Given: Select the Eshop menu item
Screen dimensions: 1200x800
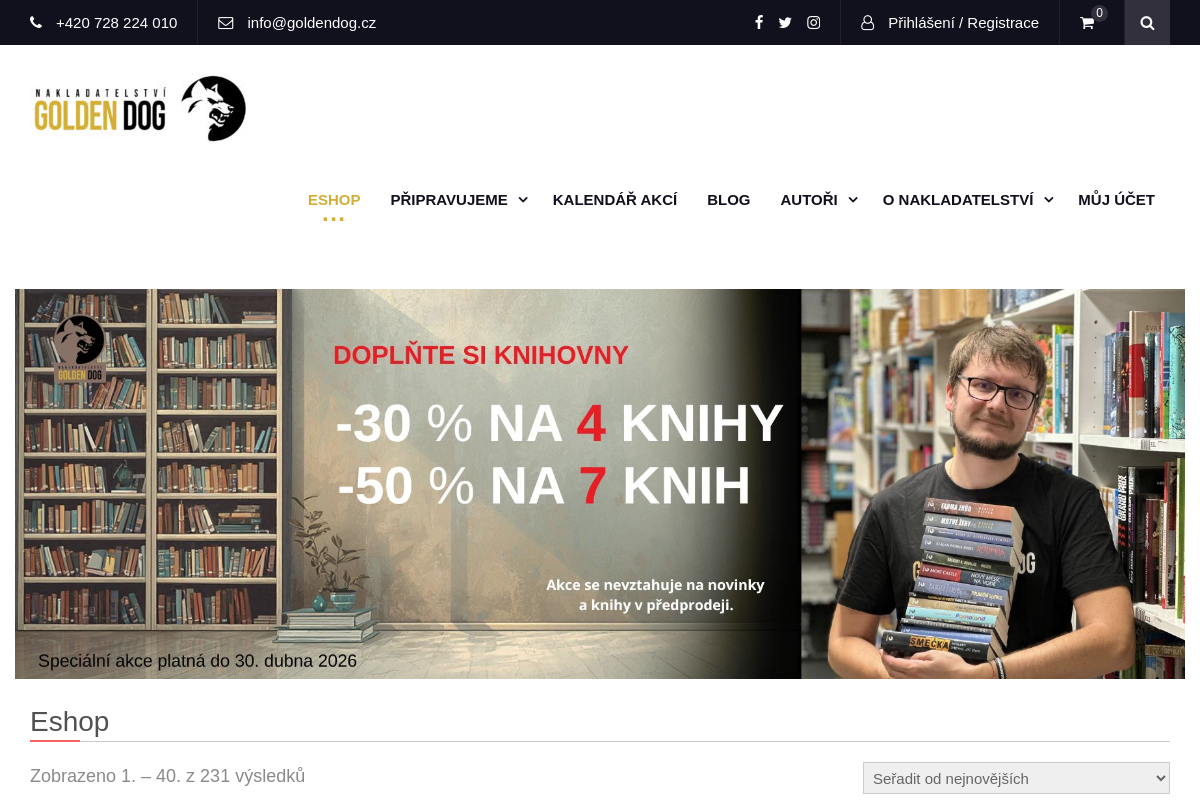Looking at the screenshot, I should pyautogui.click(x=334, y=200).
